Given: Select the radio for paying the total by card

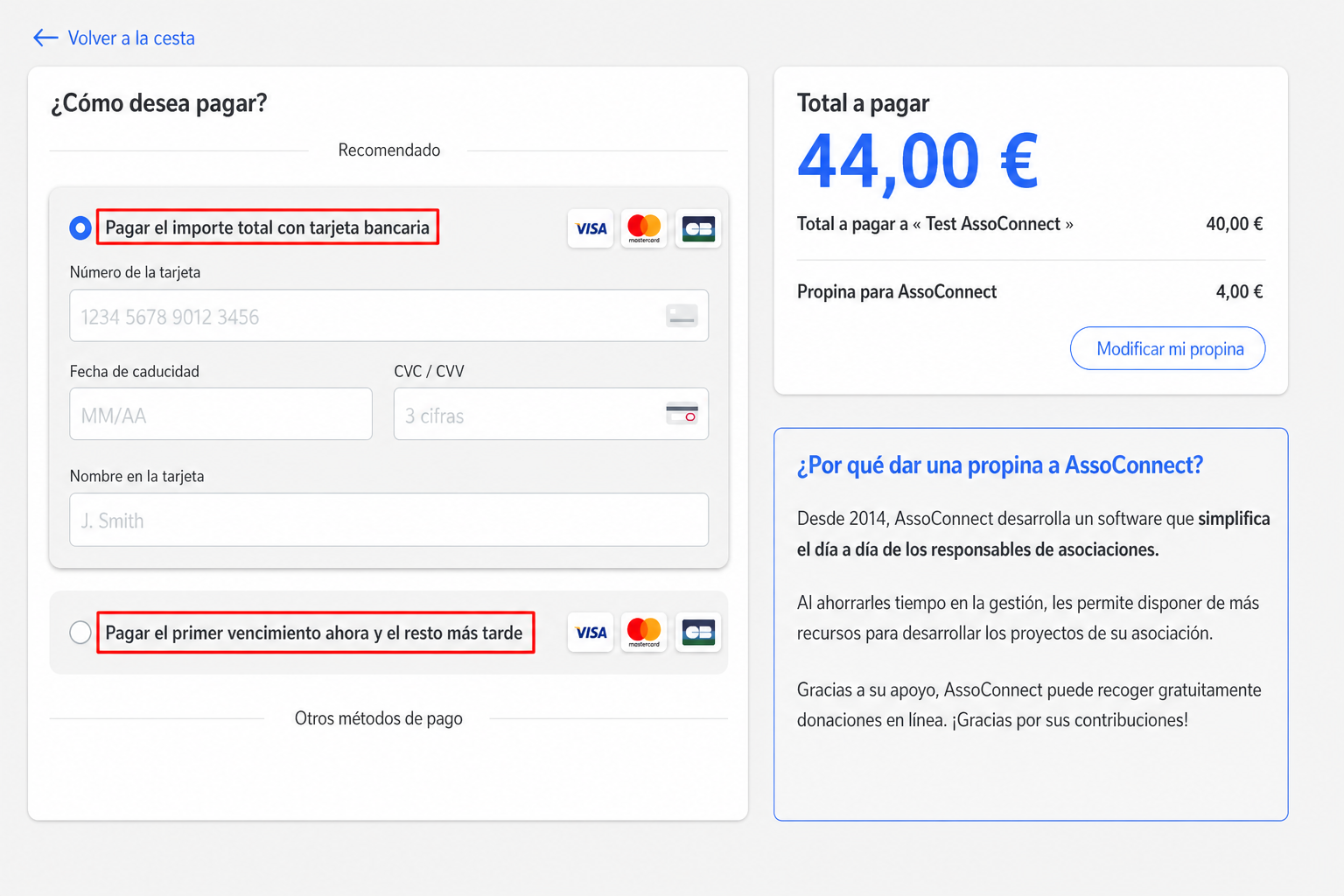Looking at the screenshot, I should (80, 228).
